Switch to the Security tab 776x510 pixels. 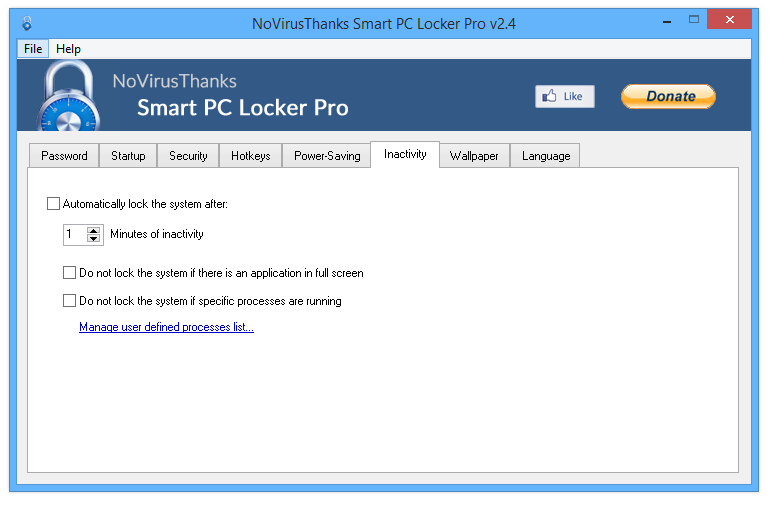tap(188, 156)
